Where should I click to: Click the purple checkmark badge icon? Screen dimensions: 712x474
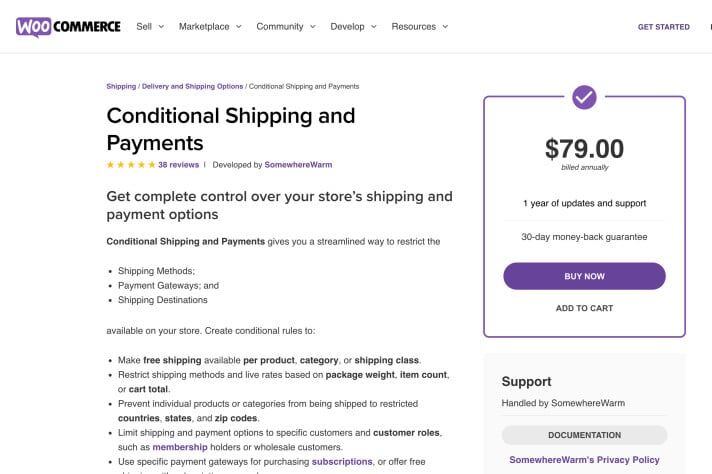click(x=584, y=97)
